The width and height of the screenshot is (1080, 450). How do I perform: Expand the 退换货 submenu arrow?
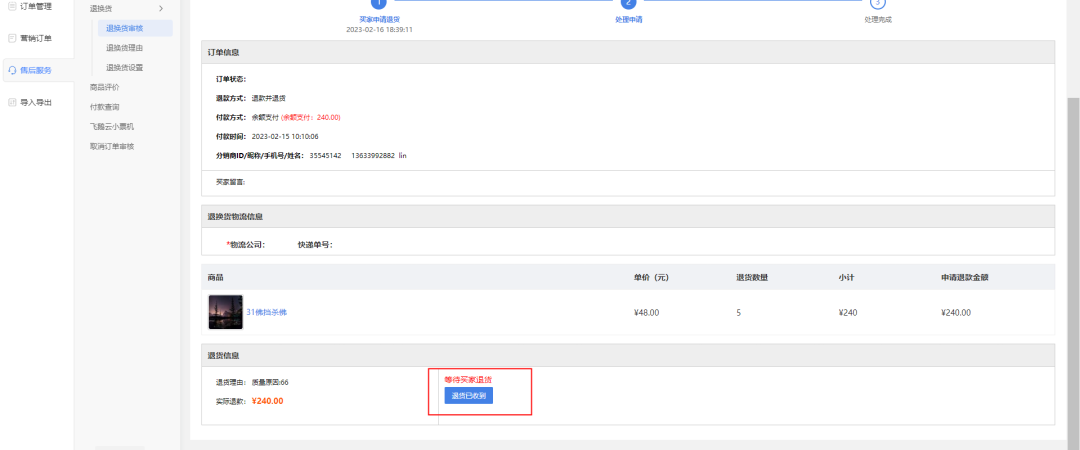[x=161, y=9]
